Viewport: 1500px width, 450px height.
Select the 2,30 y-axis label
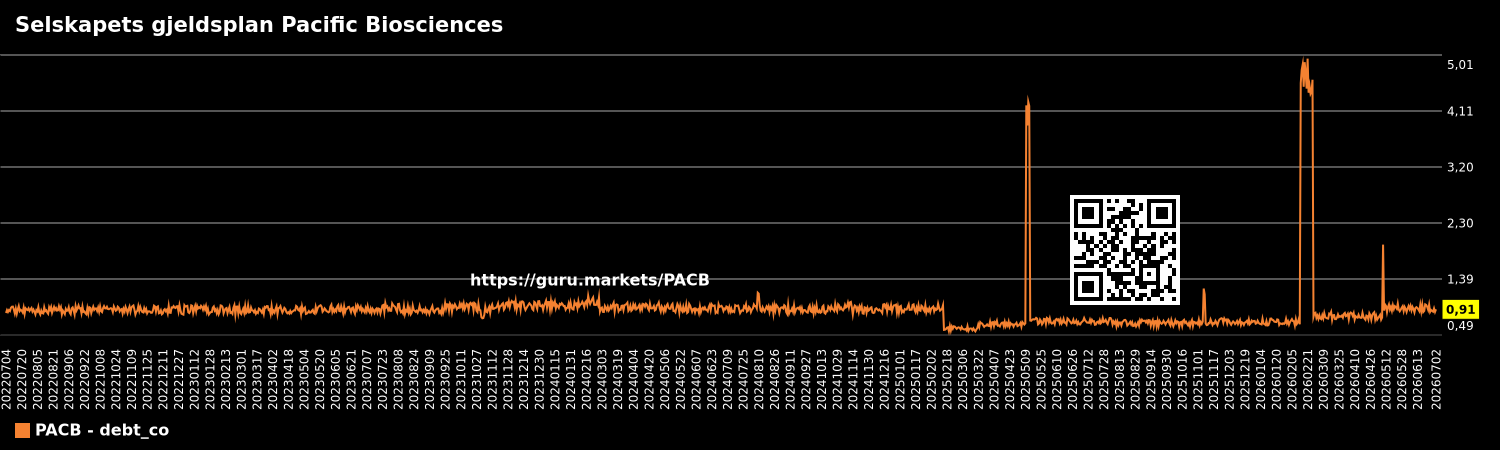[x=1460, y=223]
